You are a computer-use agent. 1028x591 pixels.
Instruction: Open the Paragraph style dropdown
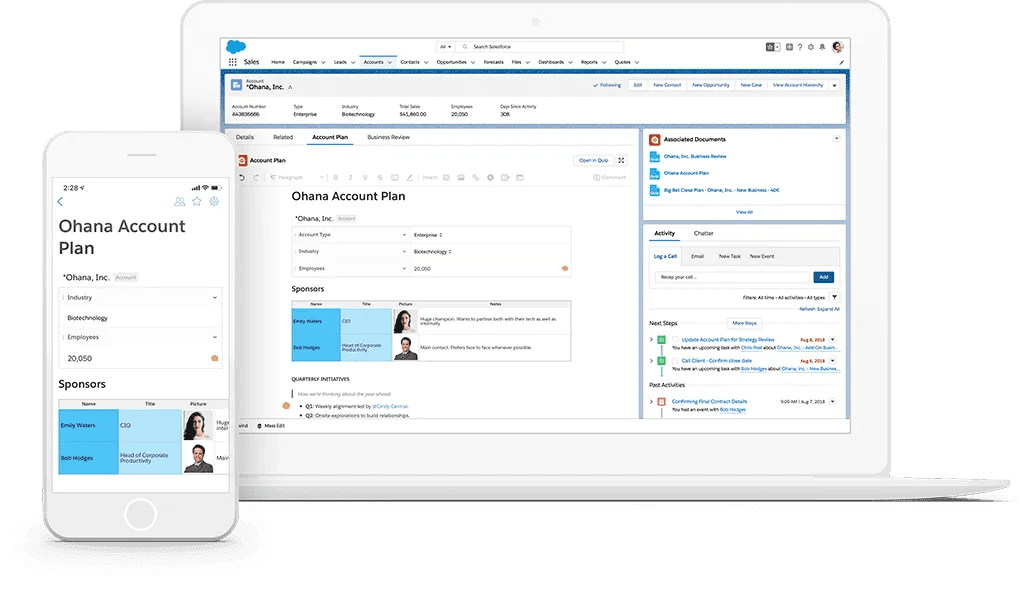point(297,178)
